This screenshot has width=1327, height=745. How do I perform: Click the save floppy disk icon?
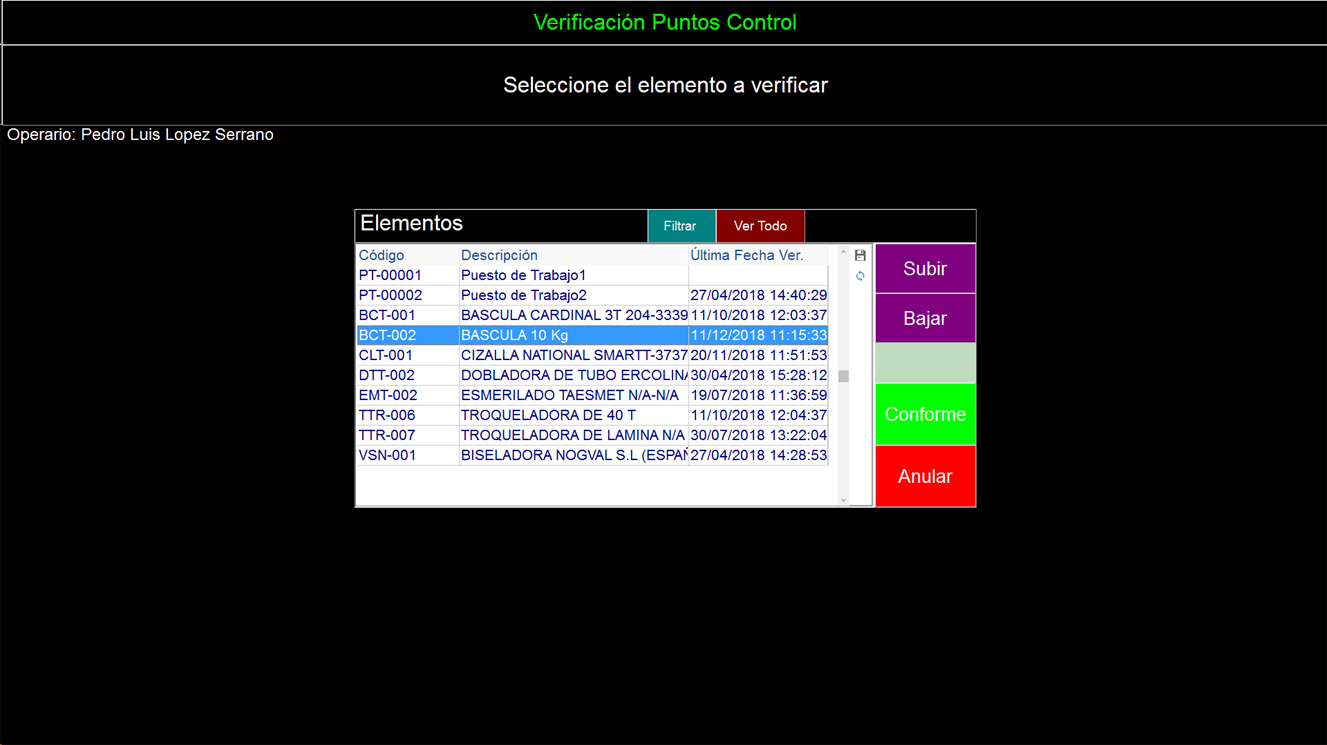860,256
